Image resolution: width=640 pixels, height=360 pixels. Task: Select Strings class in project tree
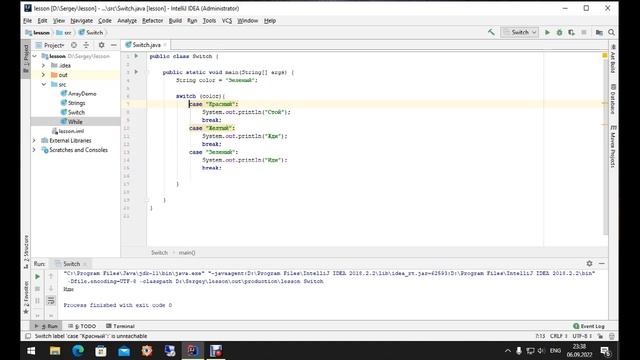click(x=73, y=103)
